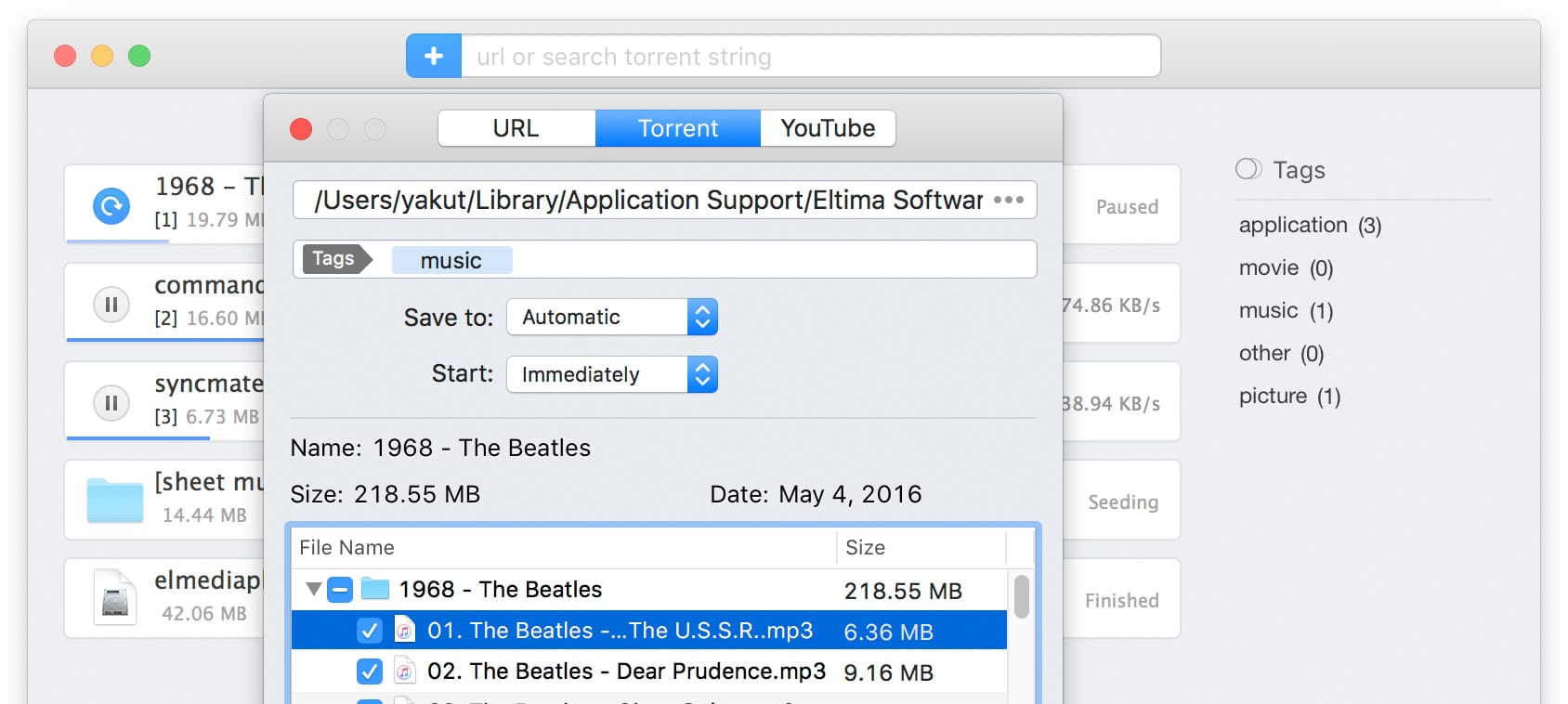Screen dimensions: 1568x704
Task: Click the 1968 - The Beatles folder icon
Action: pos(374,589)
